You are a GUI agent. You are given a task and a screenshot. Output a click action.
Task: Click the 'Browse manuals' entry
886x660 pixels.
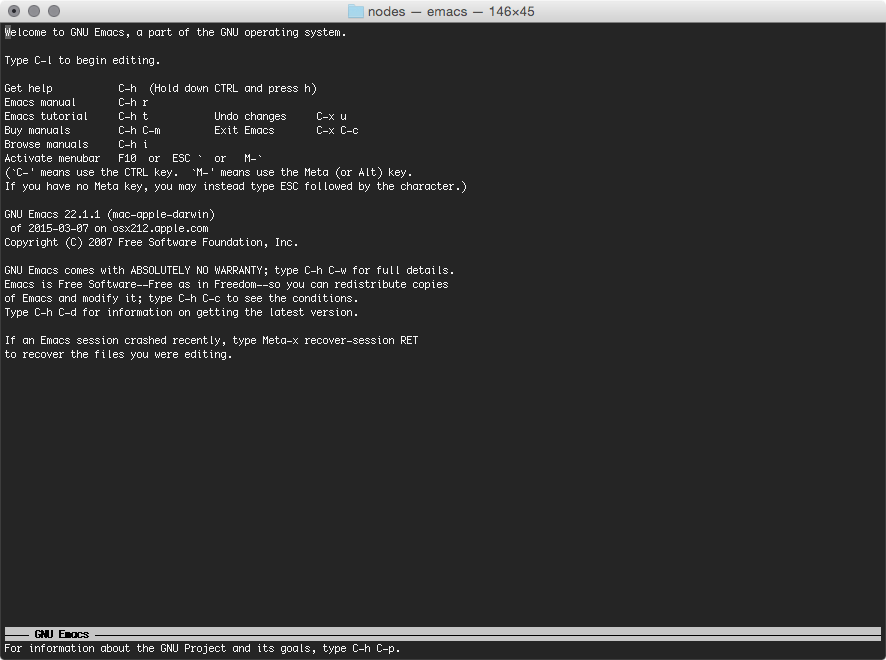tap(46, 145)
